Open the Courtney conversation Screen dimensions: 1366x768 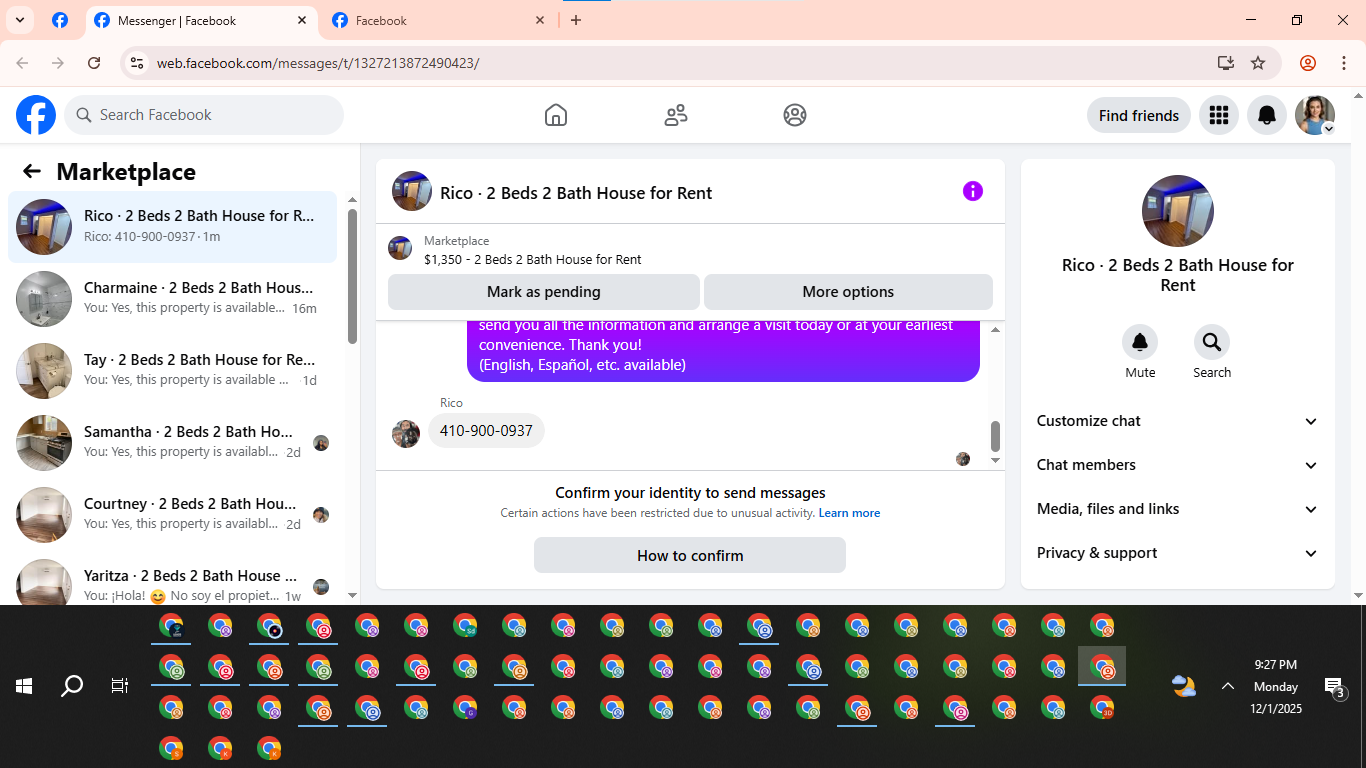(172, 515)
